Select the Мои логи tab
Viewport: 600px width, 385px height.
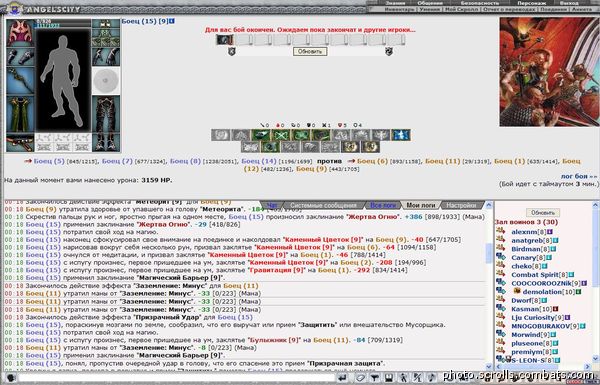[421, 206]
